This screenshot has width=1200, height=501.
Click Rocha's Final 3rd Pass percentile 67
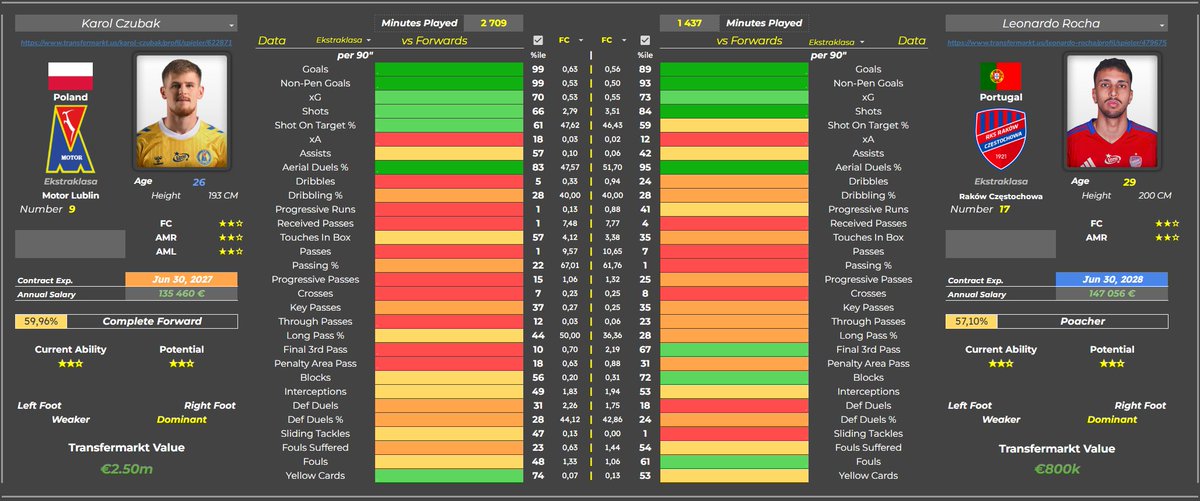pyautogui.click(x=645, y=349)
